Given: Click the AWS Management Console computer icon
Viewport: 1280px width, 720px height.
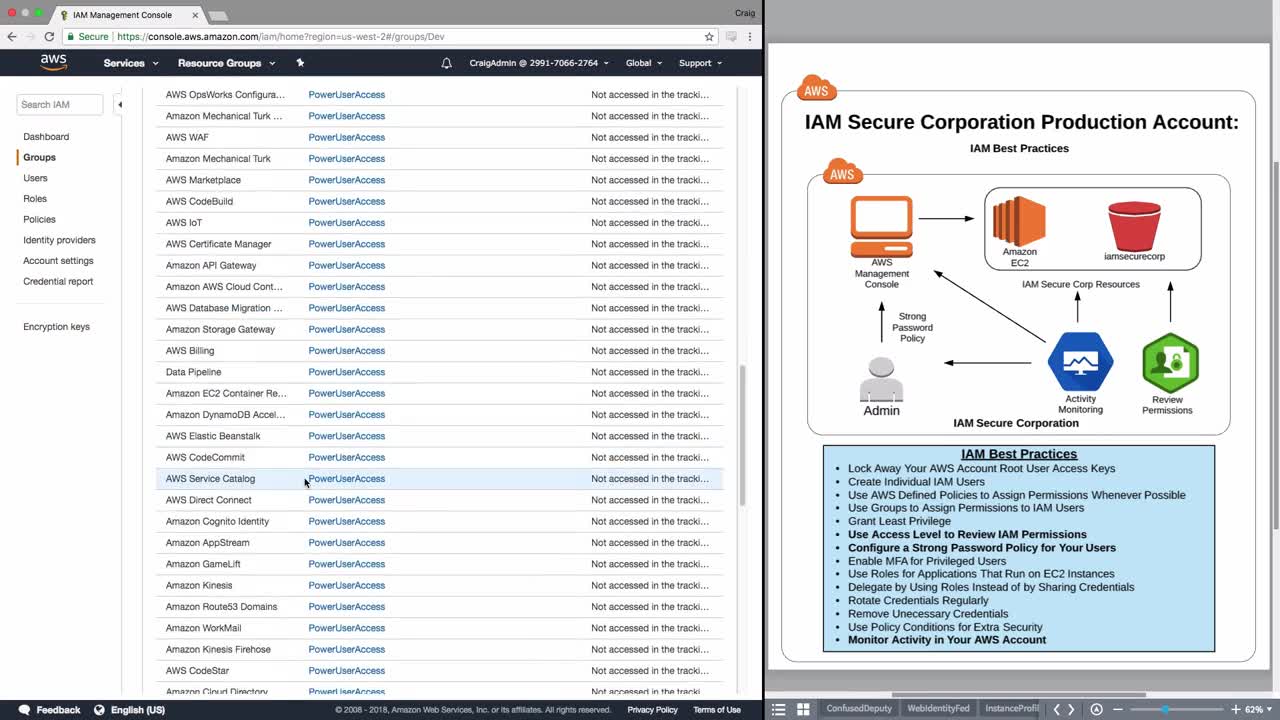Looking at the screenshot, I should (x=881, y=227).
